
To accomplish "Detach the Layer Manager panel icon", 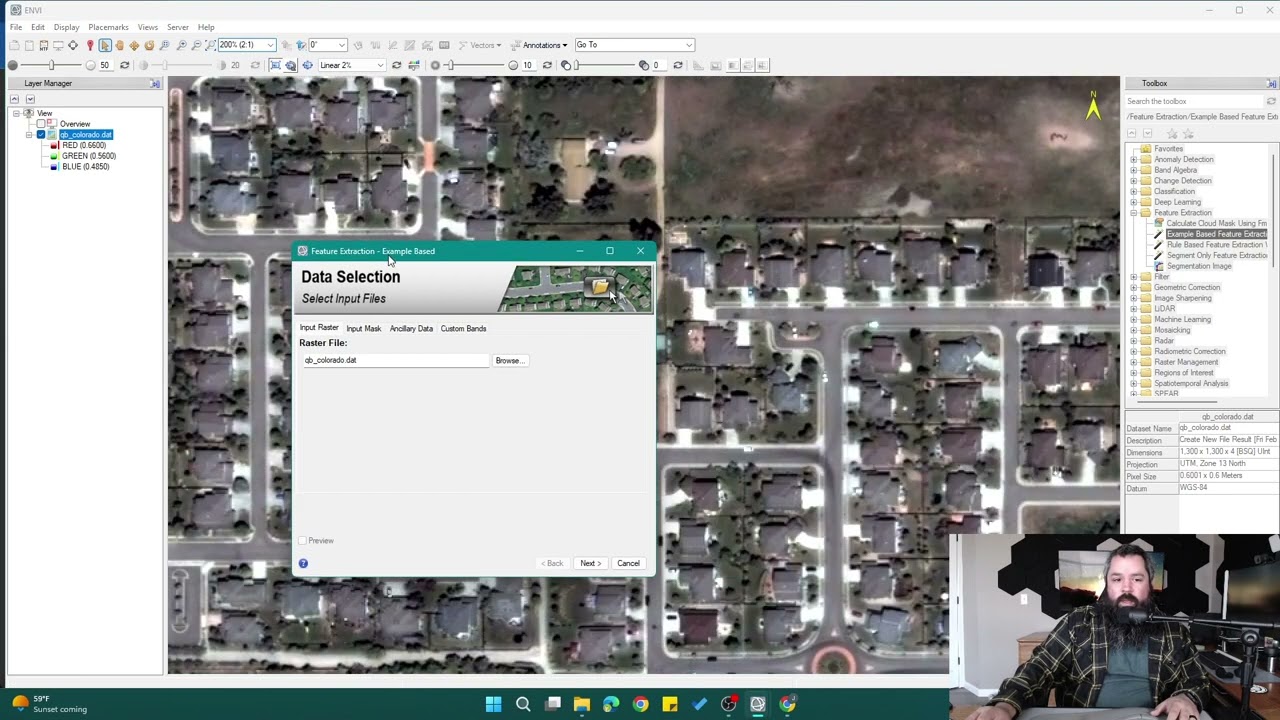I will [155, 83].
